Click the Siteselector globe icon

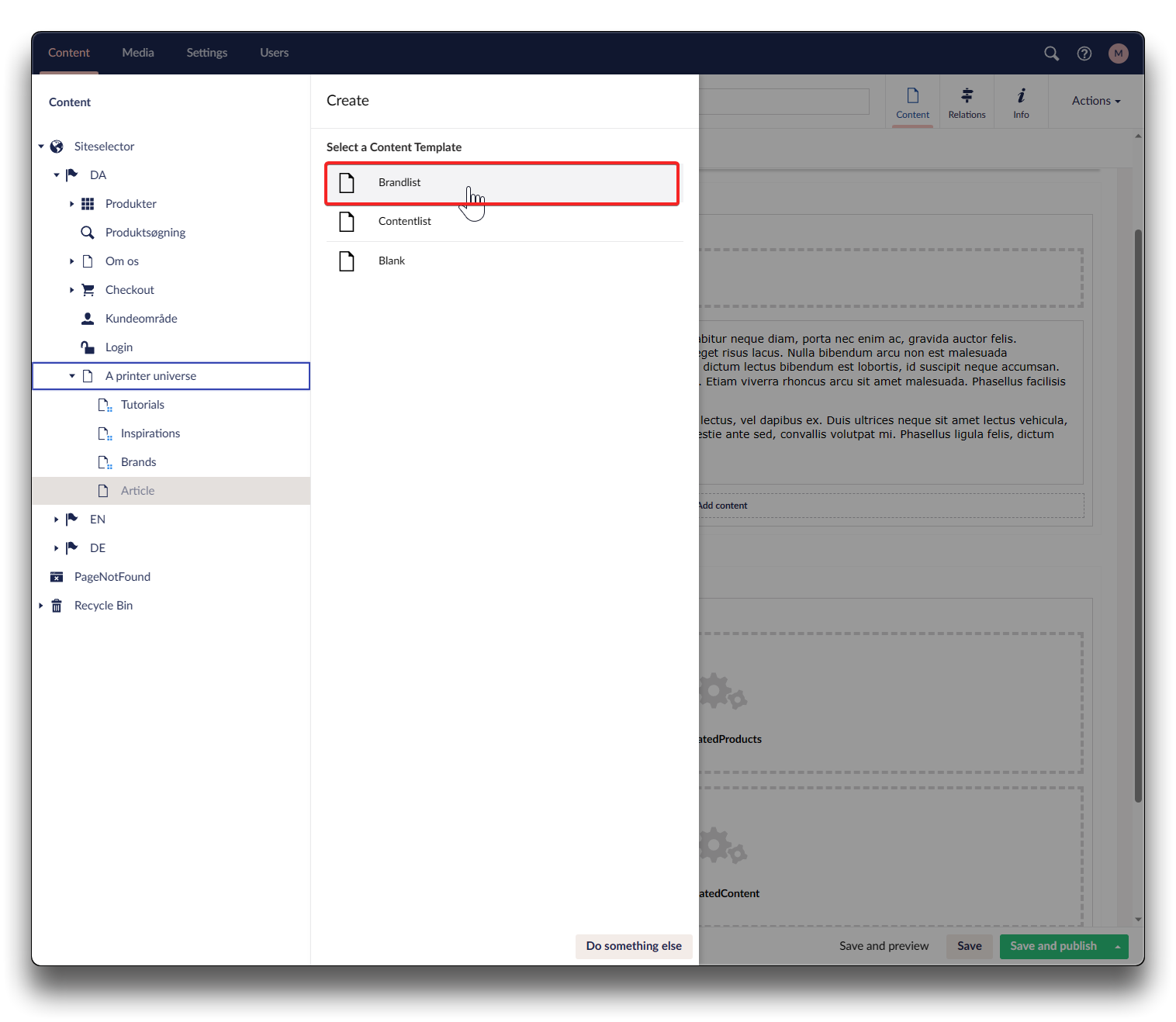pyautogui.click(x=57, y=147)
